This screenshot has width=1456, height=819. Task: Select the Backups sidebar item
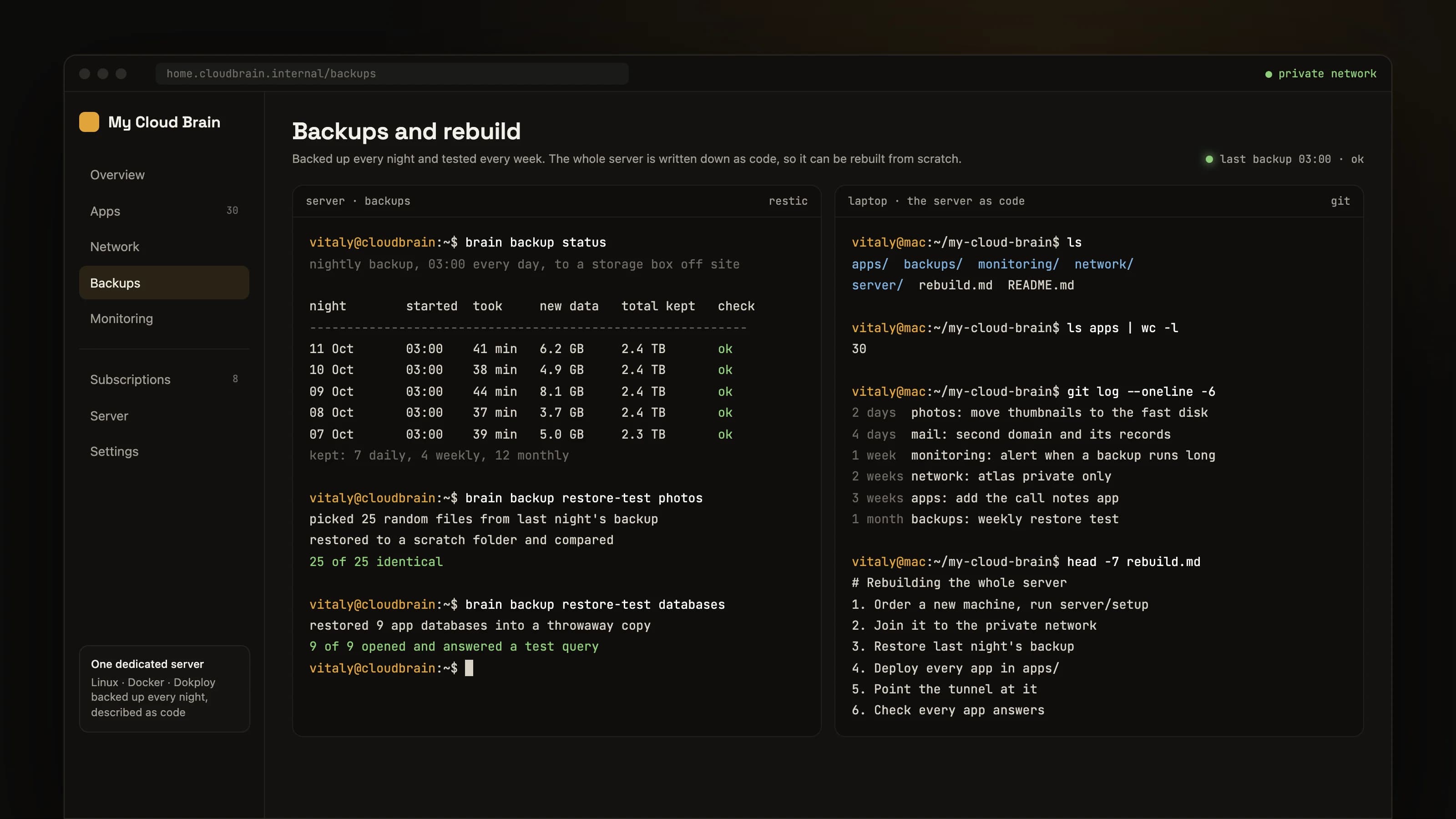tap(164, 283)
